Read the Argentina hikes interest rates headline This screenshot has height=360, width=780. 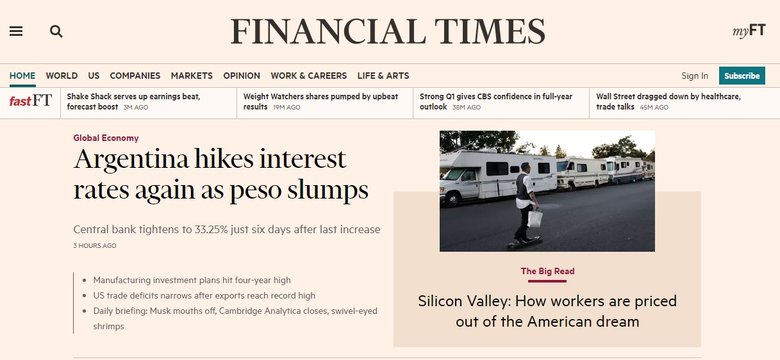pyautogui.click(x=221, y=175)
